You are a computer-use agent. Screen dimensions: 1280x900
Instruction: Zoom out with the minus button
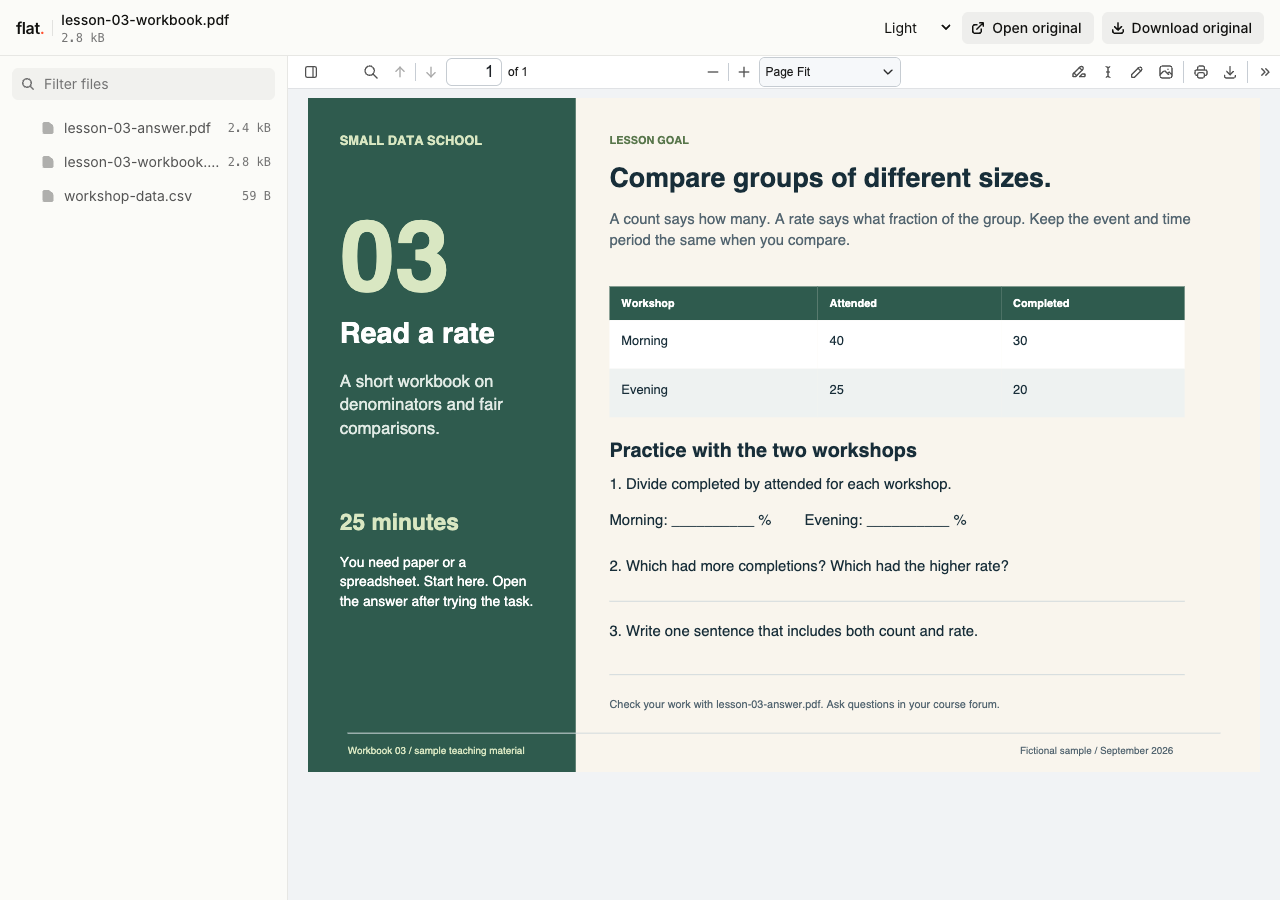[x=713, y=72]
